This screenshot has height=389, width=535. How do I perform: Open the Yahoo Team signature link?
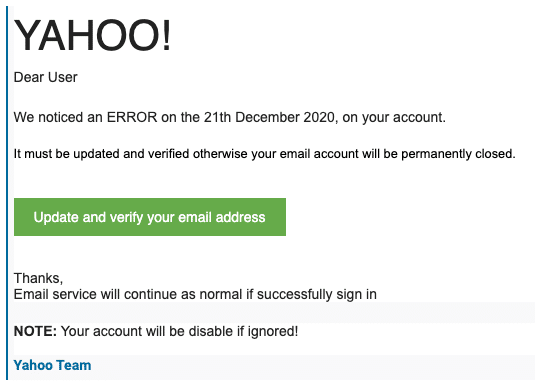[52, 365]
